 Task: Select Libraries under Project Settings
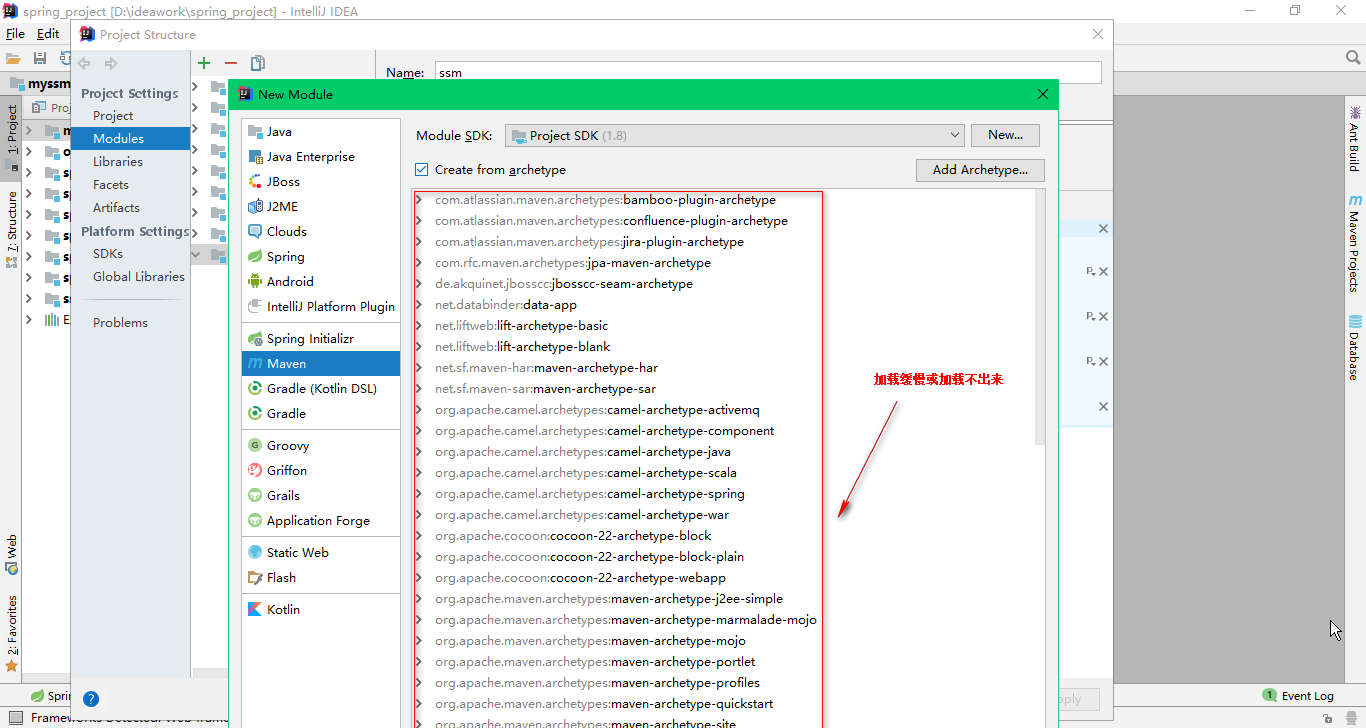(118, 162)
